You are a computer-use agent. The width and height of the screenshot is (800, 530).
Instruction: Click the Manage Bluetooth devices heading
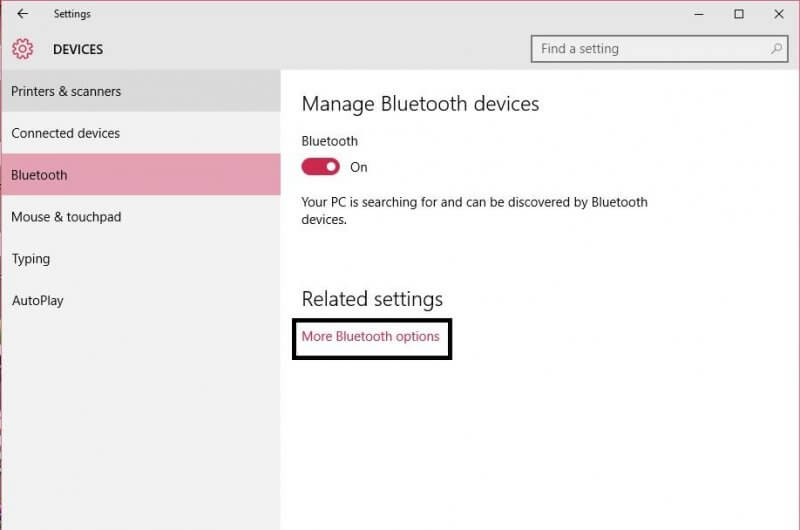click(x=420, y=104)
